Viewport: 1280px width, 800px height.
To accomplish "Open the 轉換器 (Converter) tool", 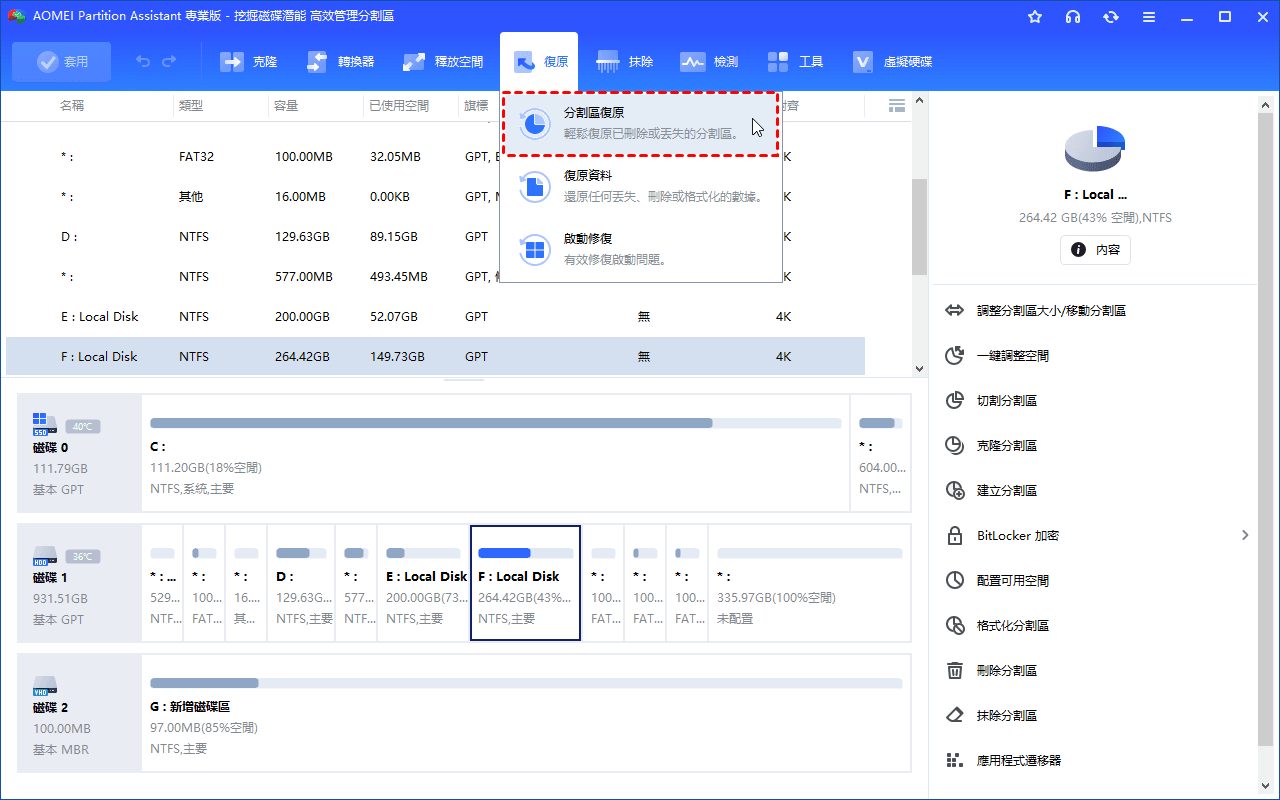I will click(340, 62).
